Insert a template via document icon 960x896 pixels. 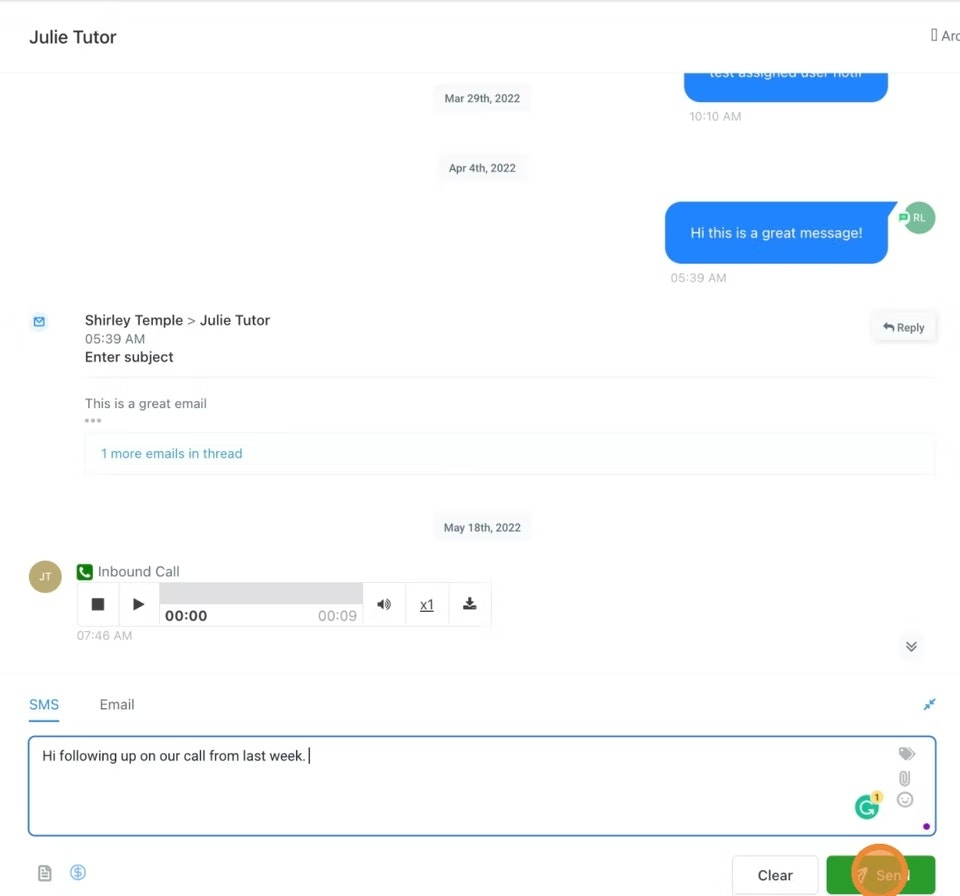[x=45, y=873]
